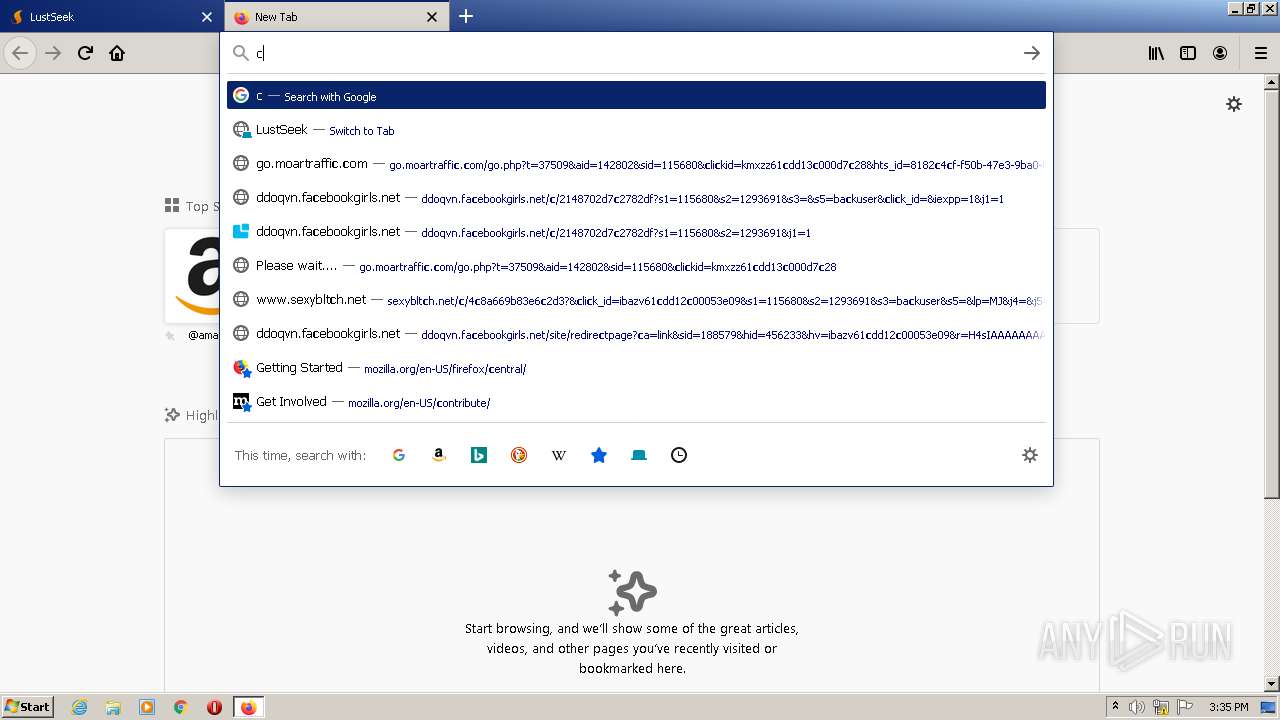Viewport: 1280px width, 720px height.
Task: Open new tab page customization gear
Action: point(1234,104)
